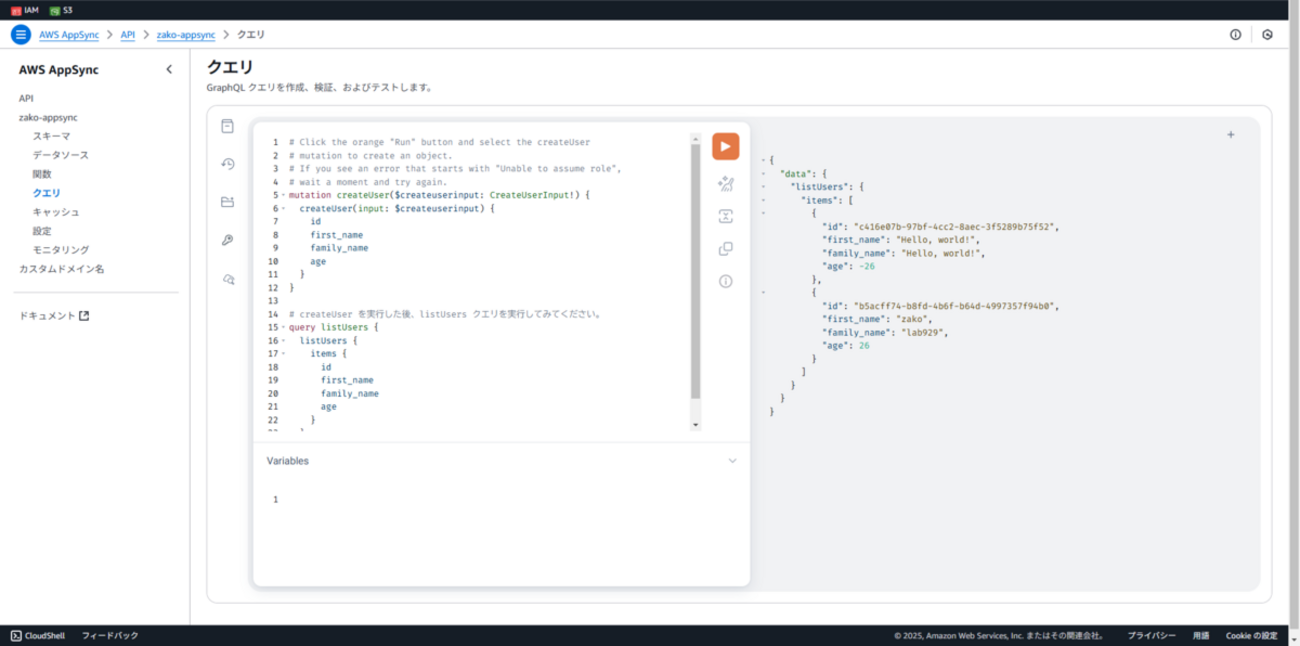Select データソース in the side navigation
Image resolution: width=1300 pixels, height=646 pixels.
click(60, 155)
